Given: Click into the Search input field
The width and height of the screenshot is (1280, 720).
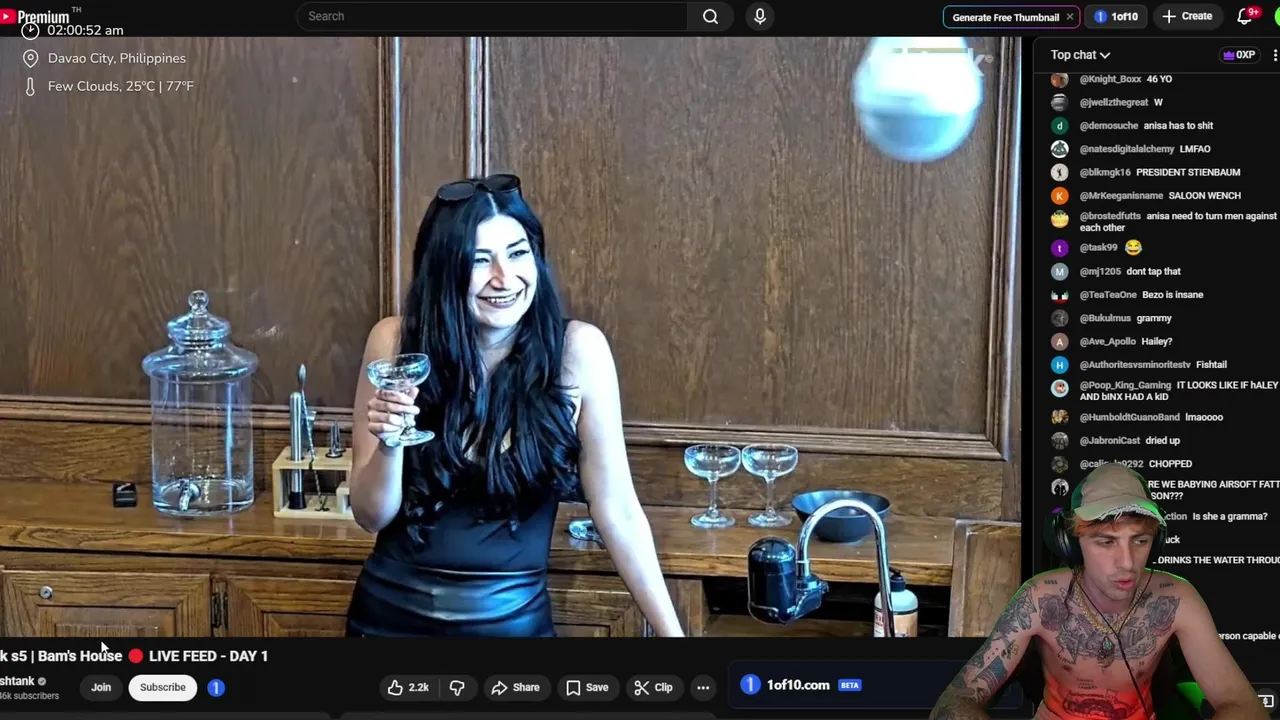Looking at the screenshot, I should 494,16.
